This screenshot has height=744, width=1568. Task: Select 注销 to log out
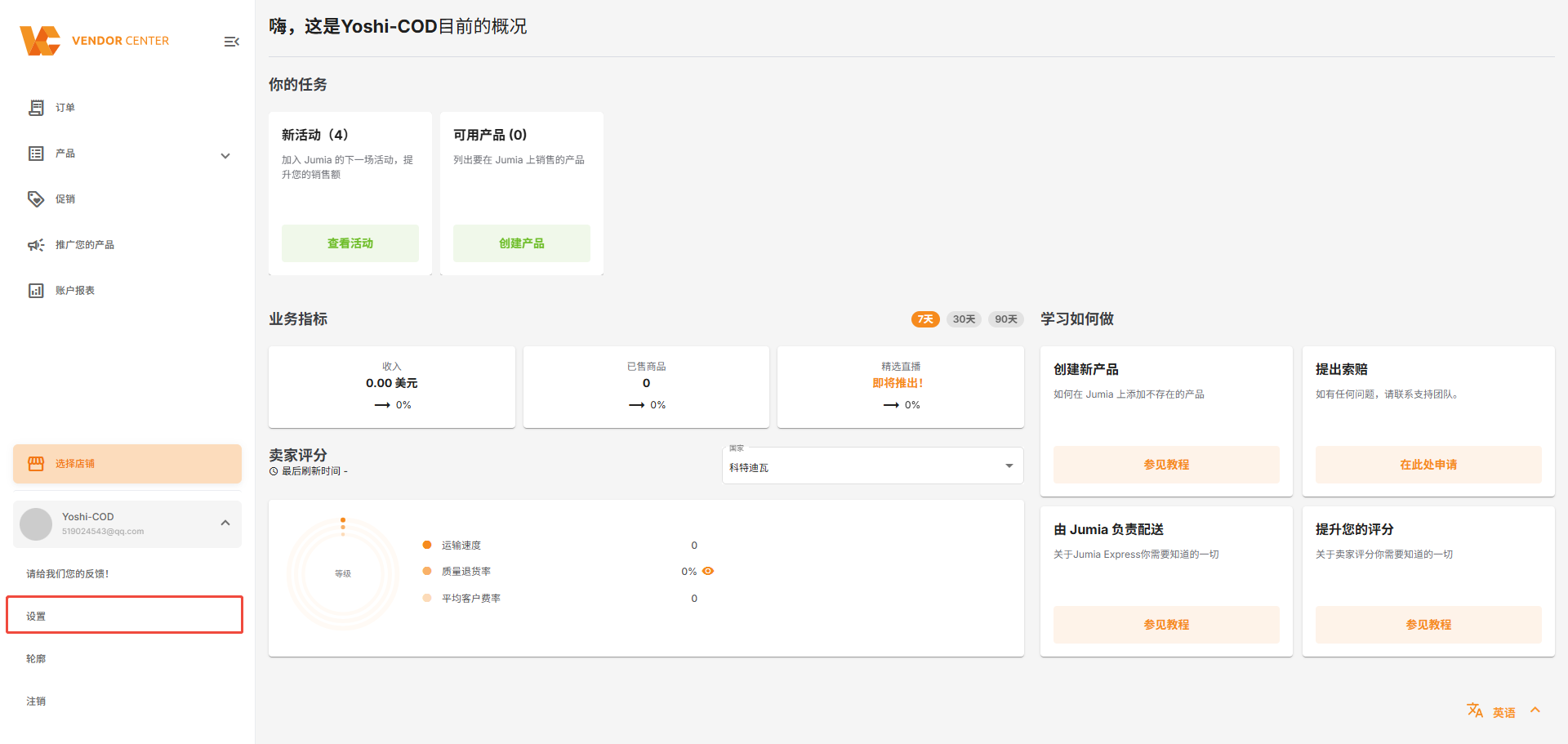tap(36, 702)
